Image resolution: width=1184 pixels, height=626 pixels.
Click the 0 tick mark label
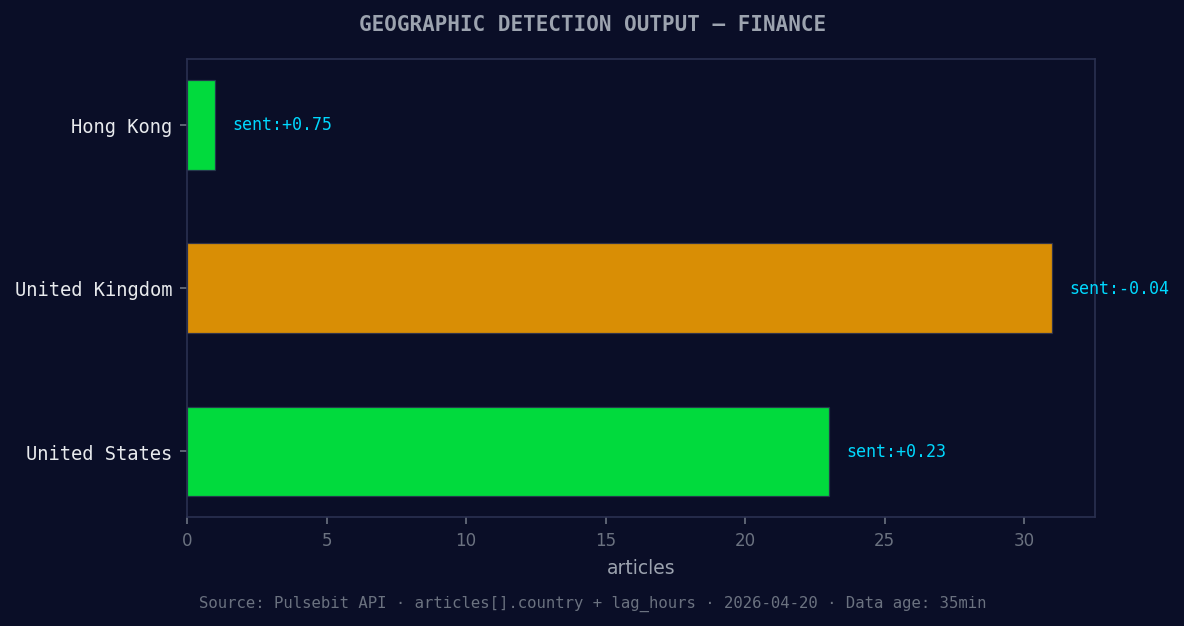click(186, 539)
